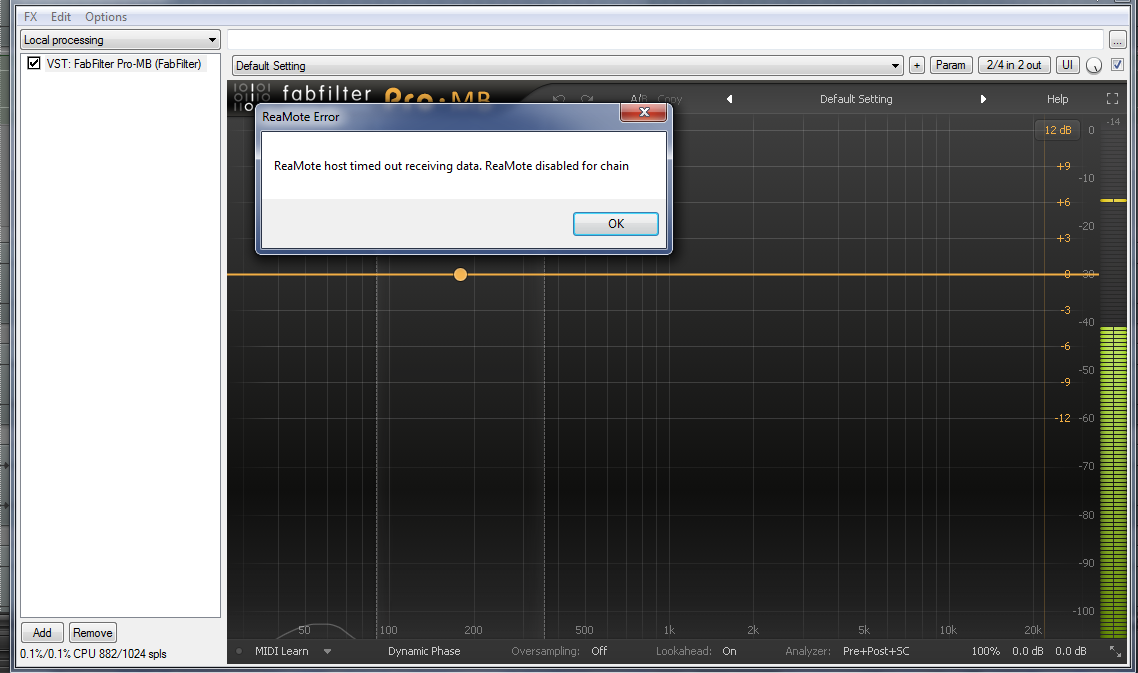
Task: Open the Analyzer Pre+Post+SC options
Action: (x=876, y=651)
